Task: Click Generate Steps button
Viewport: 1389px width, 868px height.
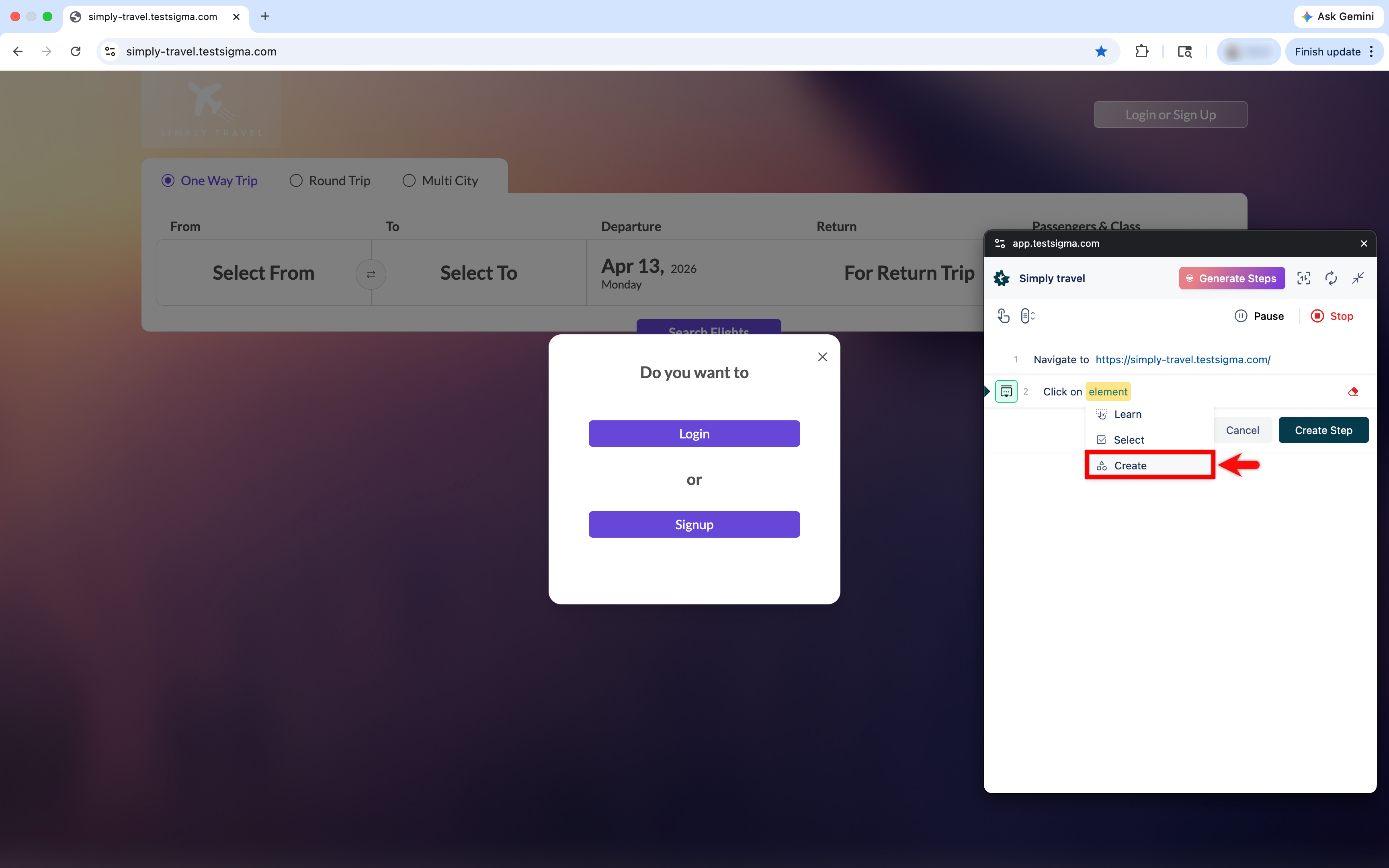Action: point(1232,278)
